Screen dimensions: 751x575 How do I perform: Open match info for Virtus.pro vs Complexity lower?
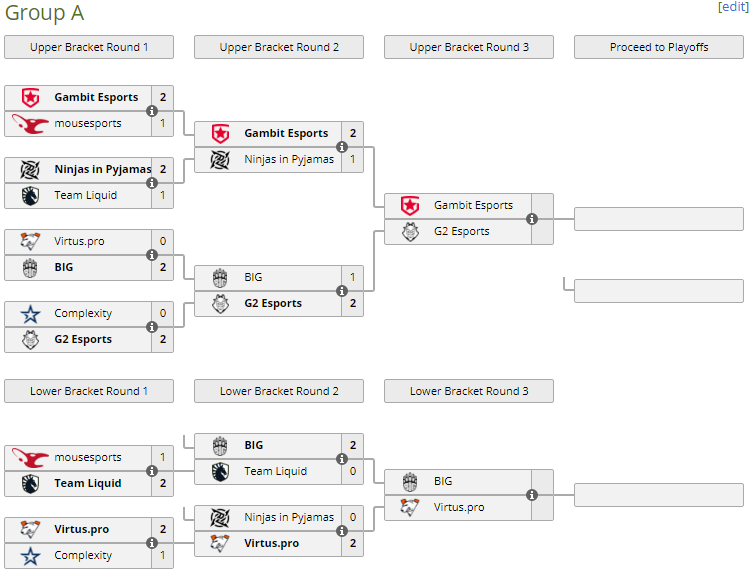click(152, 543)
